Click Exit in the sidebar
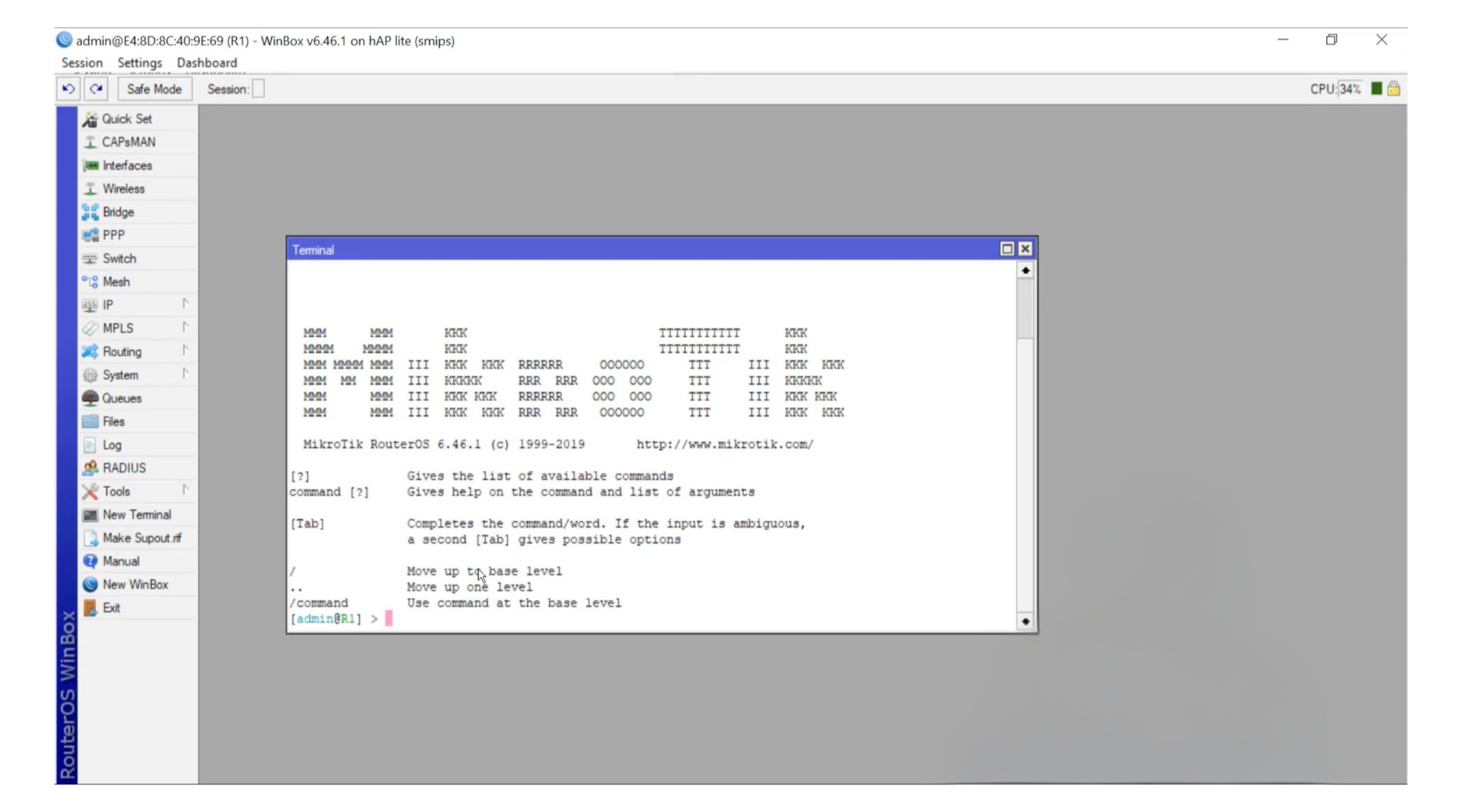This screenshot has width=1462, height=812. pos(111,607)
